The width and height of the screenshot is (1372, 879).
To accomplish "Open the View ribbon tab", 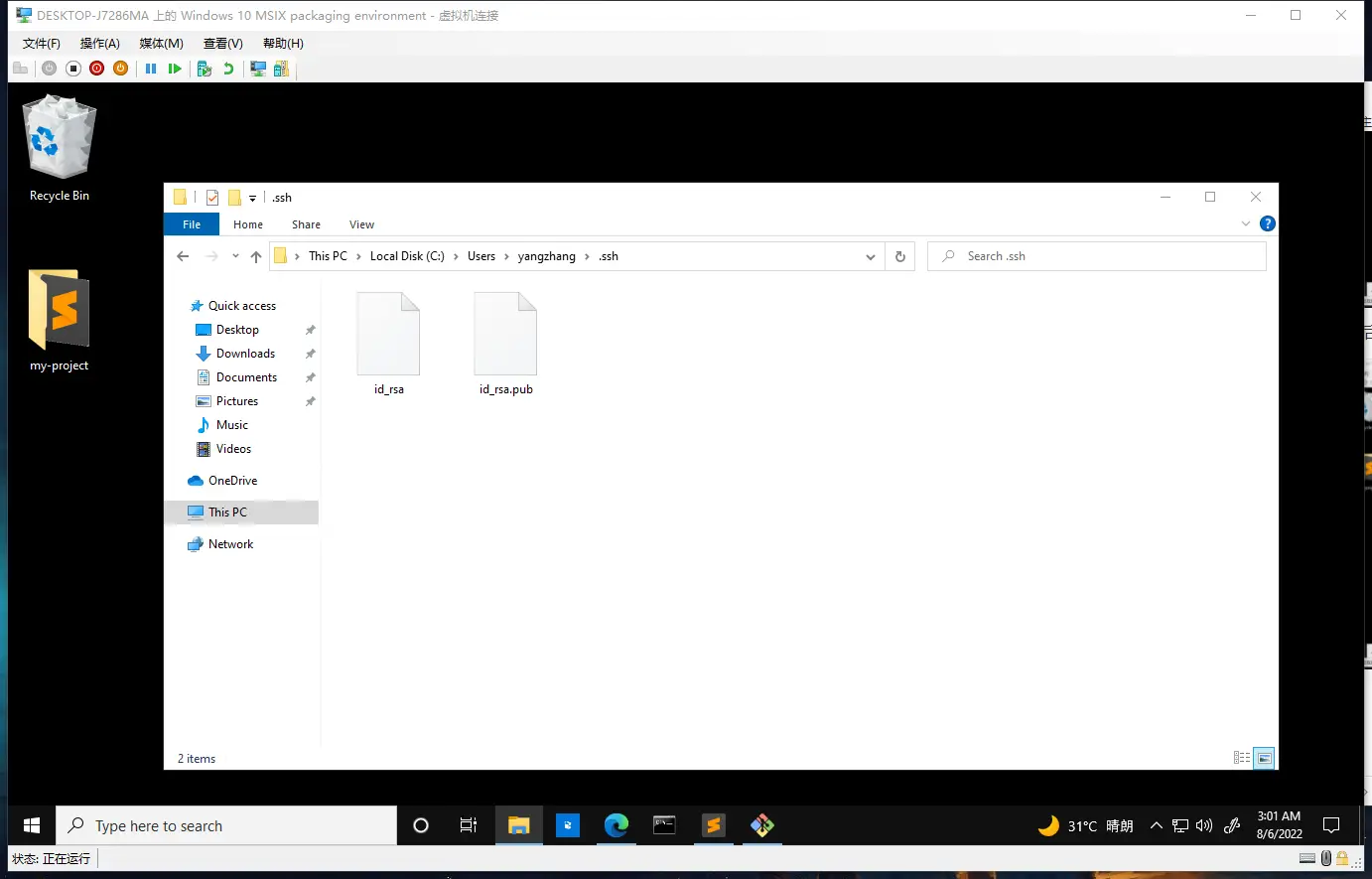I will (x=361, y=224).
